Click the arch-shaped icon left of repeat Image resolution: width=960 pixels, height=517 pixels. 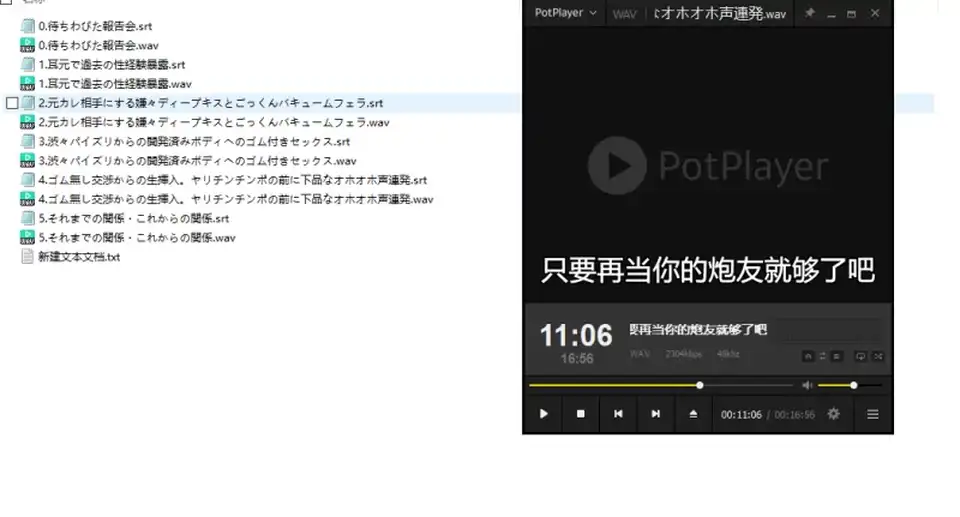tap(808, 356)
